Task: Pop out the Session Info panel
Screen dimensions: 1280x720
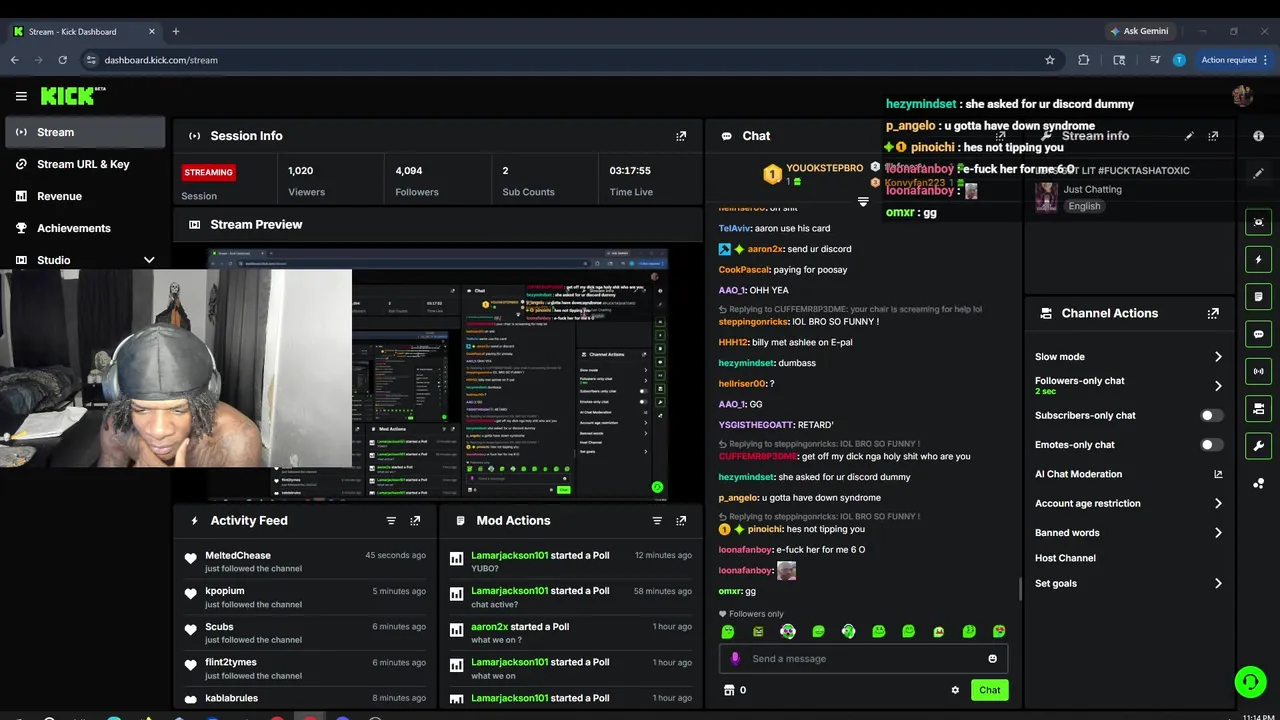Action: tap(681, 136)
